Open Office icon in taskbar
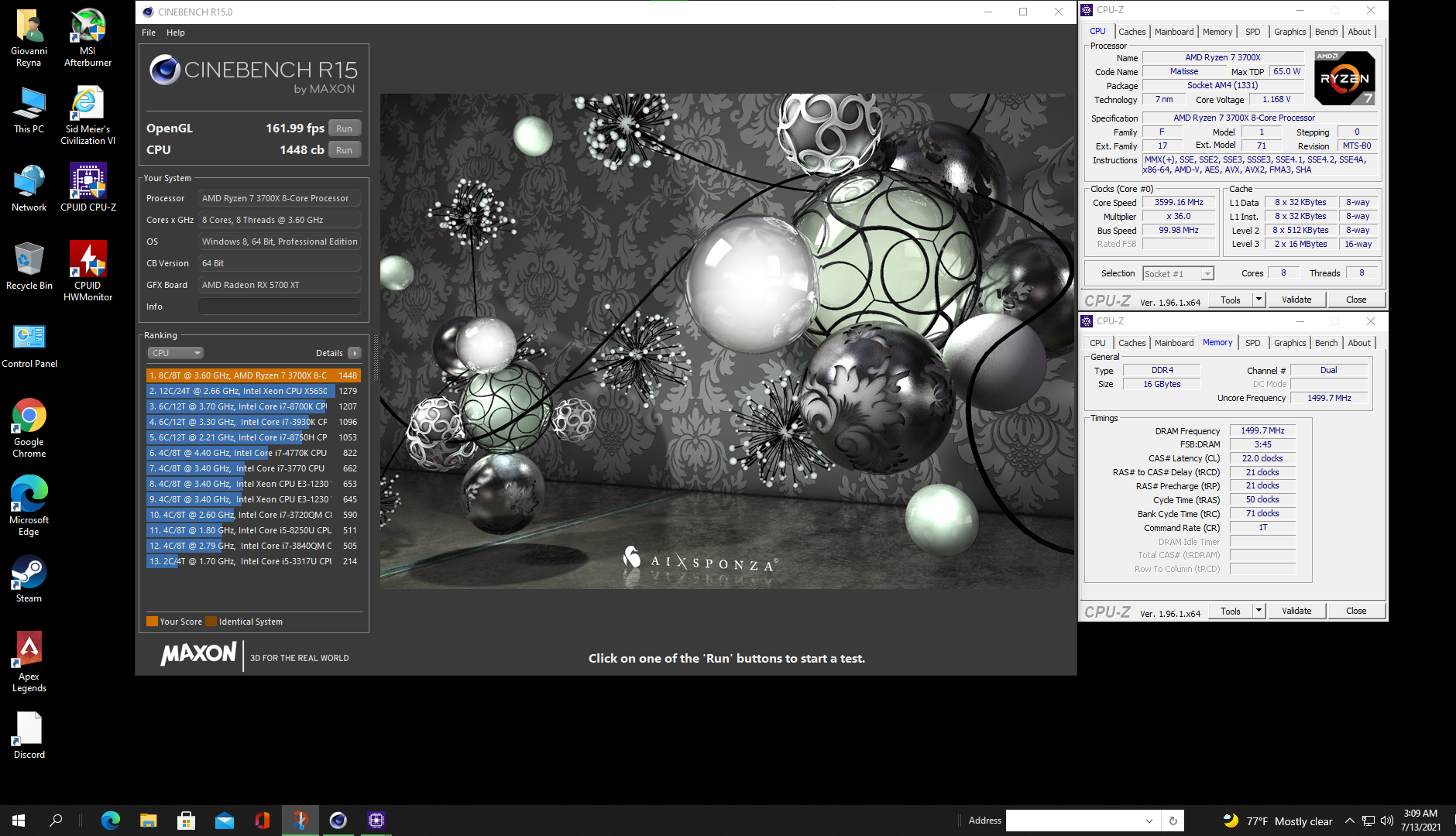 click(x=262, y=821)
